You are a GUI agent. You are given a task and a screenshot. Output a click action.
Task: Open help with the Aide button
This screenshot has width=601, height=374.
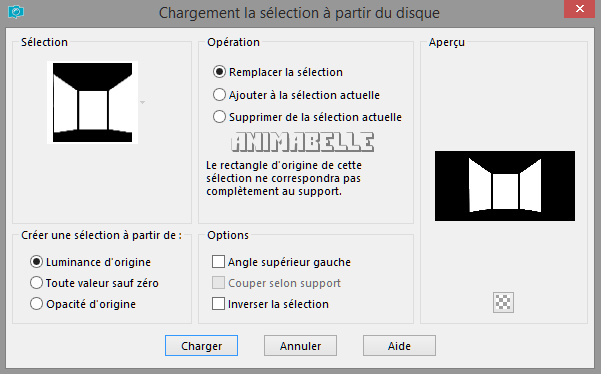tap(399, 346)
